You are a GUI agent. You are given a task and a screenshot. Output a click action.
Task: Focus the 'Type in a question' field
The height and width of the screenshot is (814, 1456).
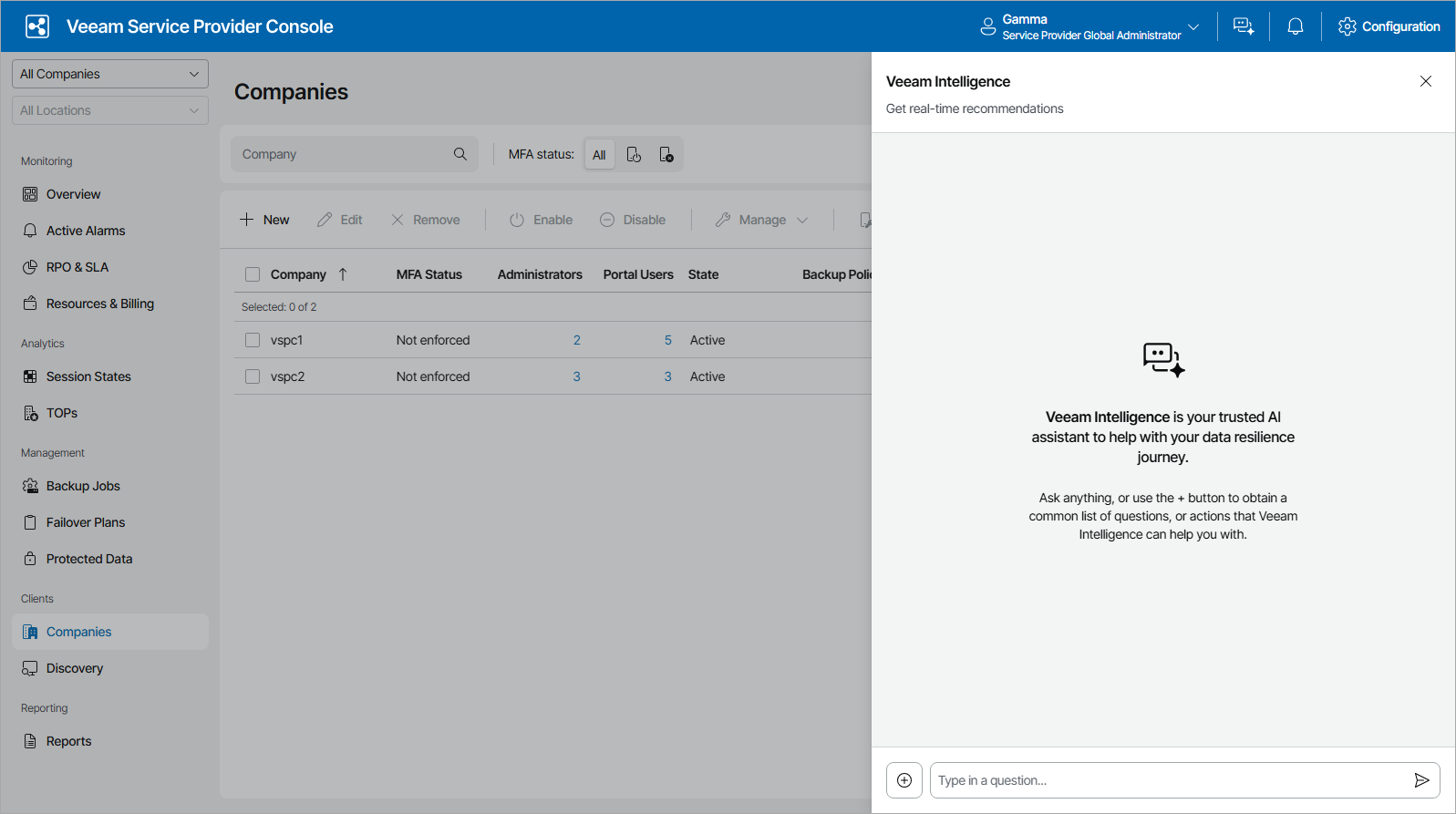pyautogui.click(x=1167, y=780)
